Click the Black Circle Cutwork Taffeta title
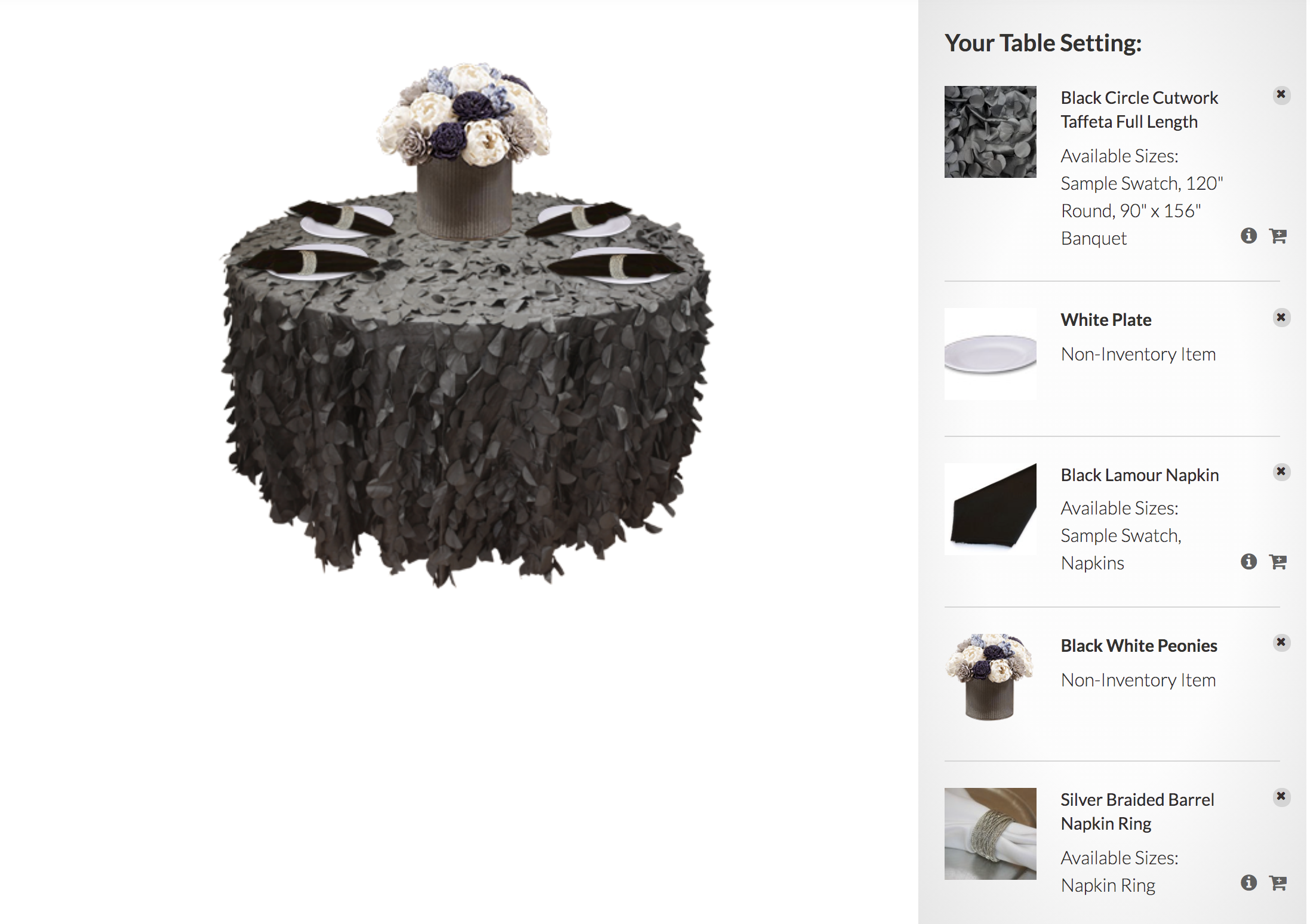Viewport: 1310px width, 924px height. tap(1139, 110)
